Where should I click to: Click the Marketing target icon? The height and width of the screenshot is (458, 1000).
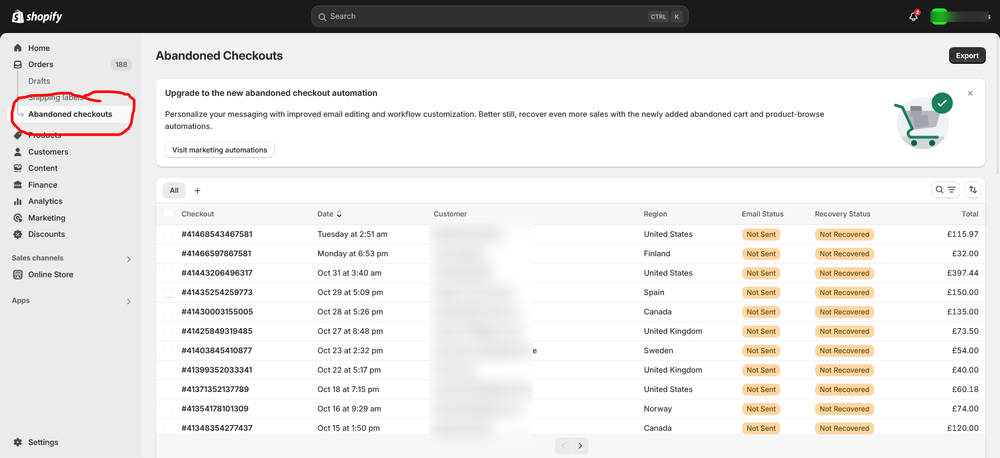[18, 218]
